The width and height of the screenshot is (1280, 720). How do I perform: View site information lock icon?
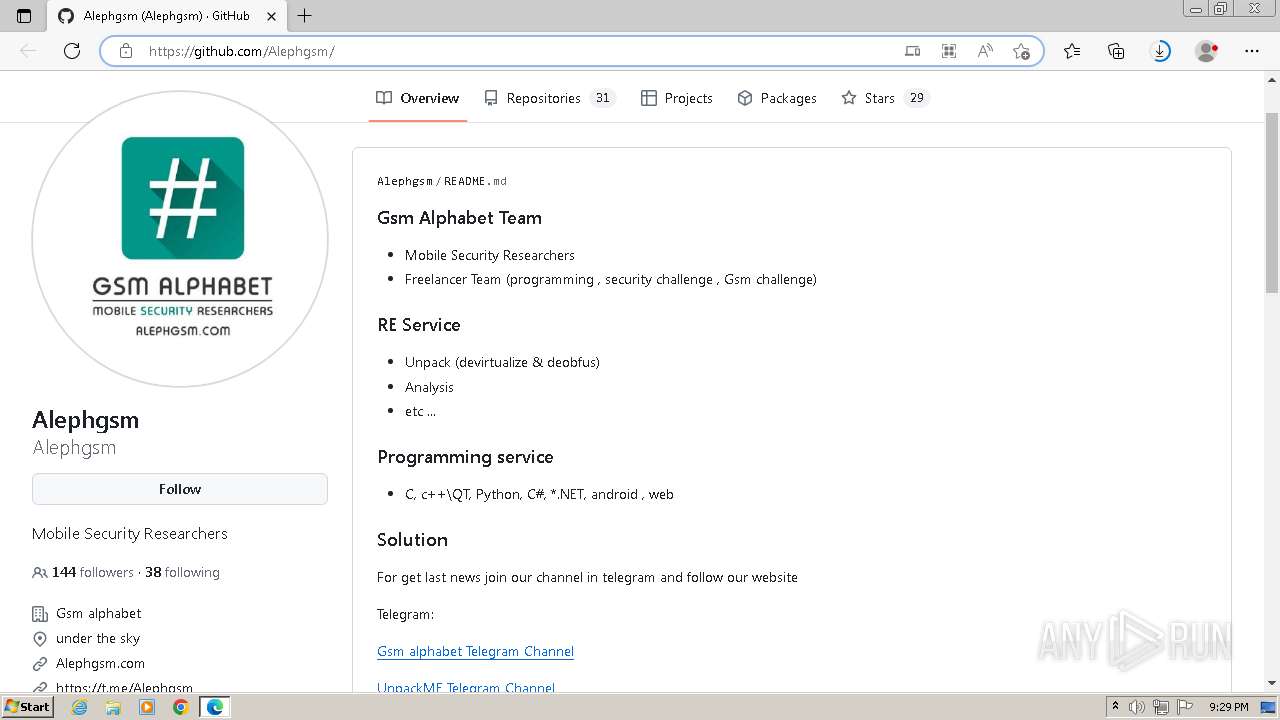click(126, 51)
